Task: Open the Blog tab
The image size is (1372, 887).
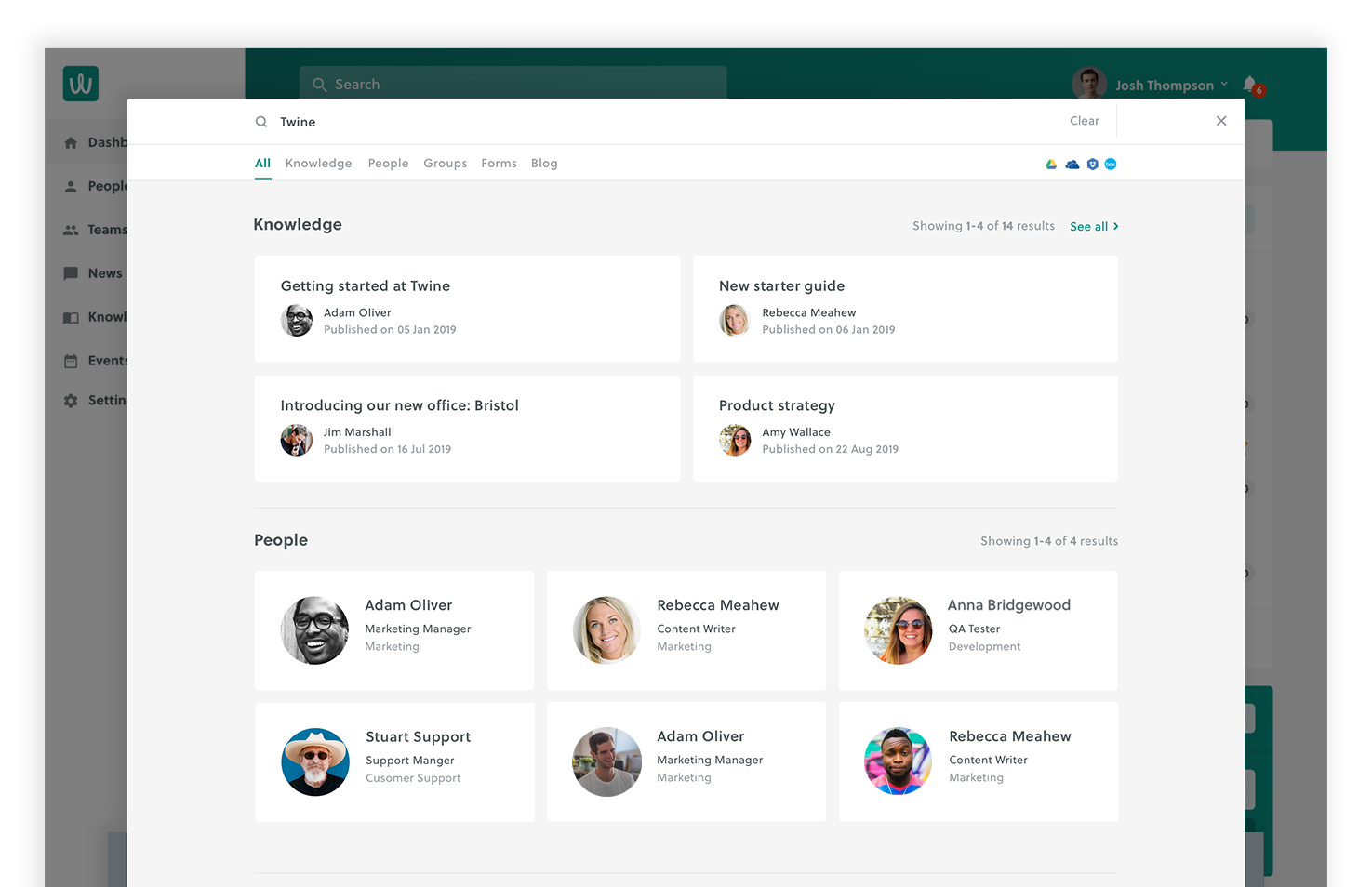Action: coord(544,164)
